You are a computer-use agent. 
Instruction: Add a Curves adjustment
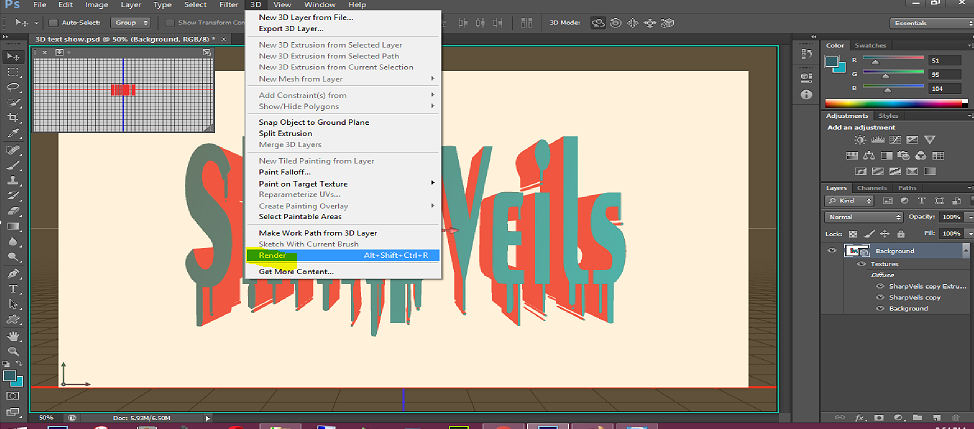[x=895, y=140]
